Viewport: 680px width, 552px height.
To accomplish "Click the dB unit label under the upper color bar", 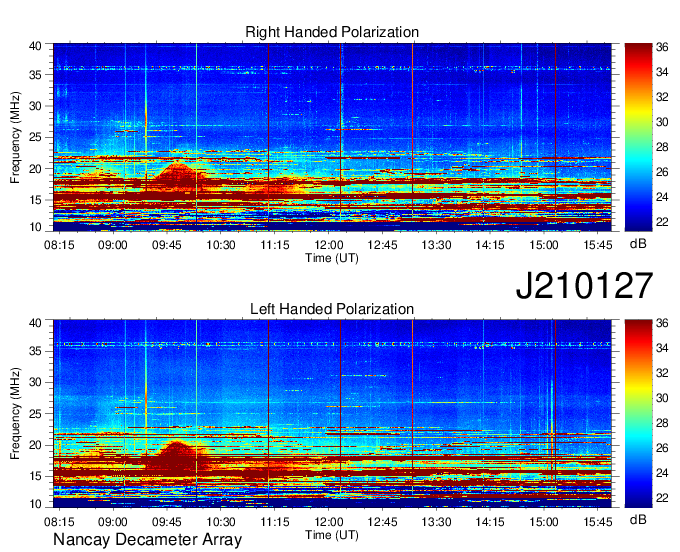I will (x=638, y=244).
